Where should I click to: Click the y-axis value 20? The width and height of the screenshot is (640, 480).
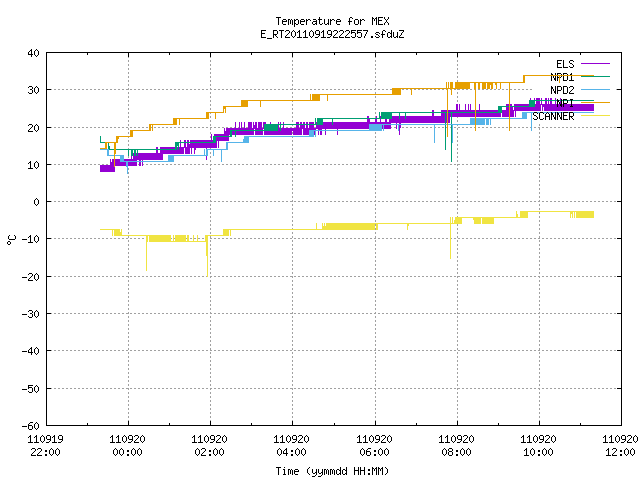pyautogui.click(x=33, y=128)
